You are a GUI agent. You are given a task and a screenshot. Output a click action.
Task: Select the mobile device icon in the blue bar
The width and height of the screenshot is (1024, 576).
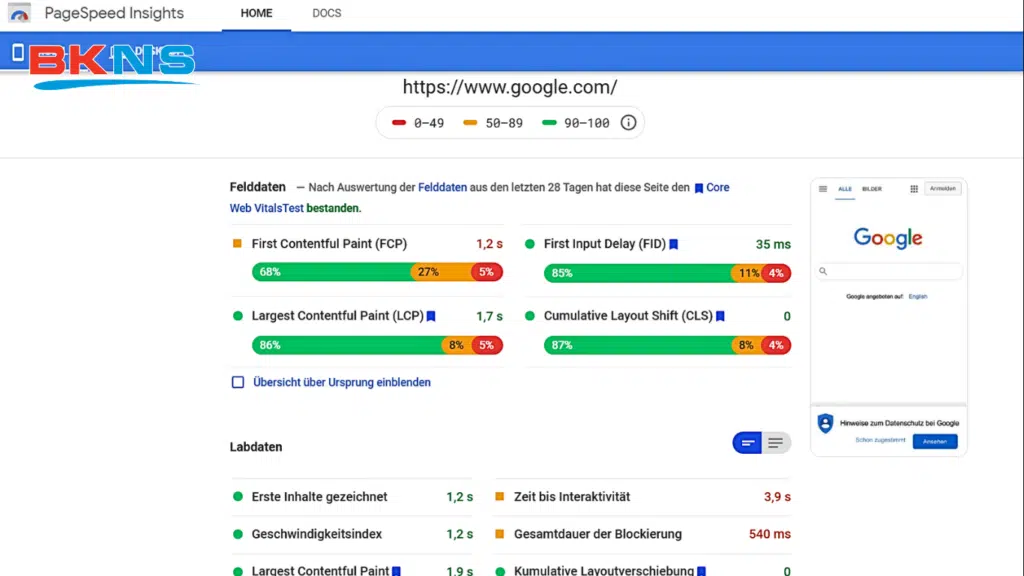click(x=18, y=52)
